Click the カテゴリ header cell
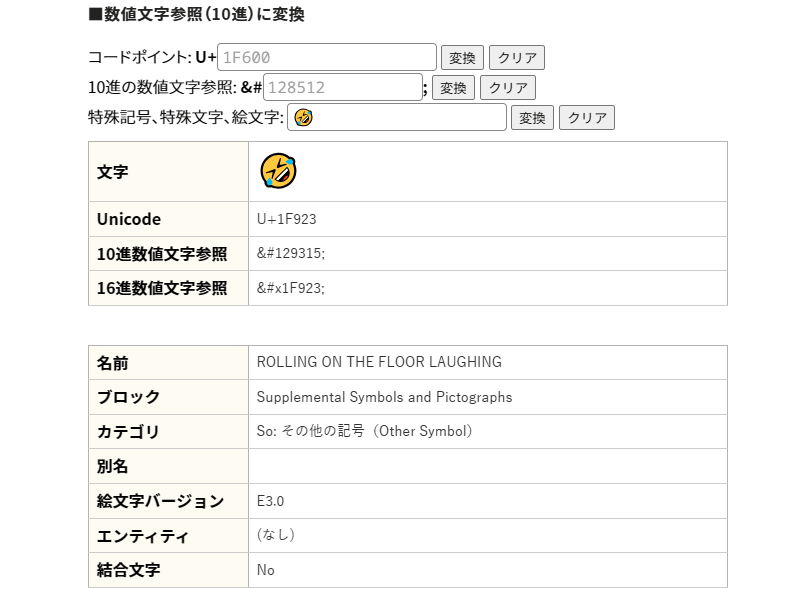 [168, 432]
